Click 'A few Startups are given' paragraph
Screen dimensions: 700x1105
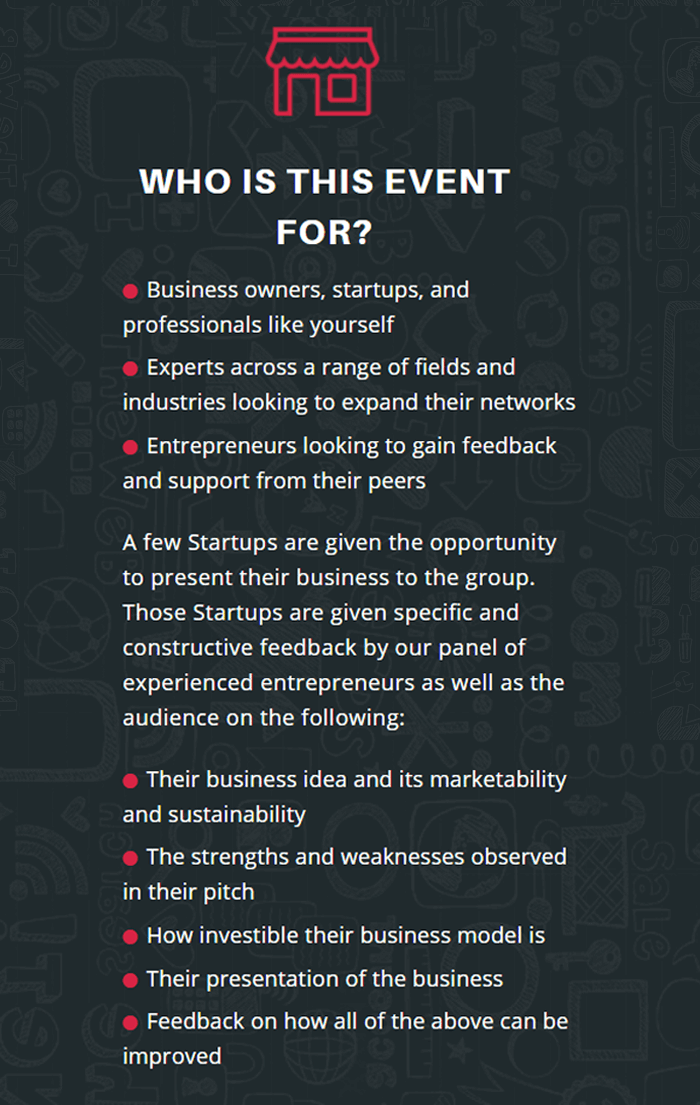click(x=344, y=629)
